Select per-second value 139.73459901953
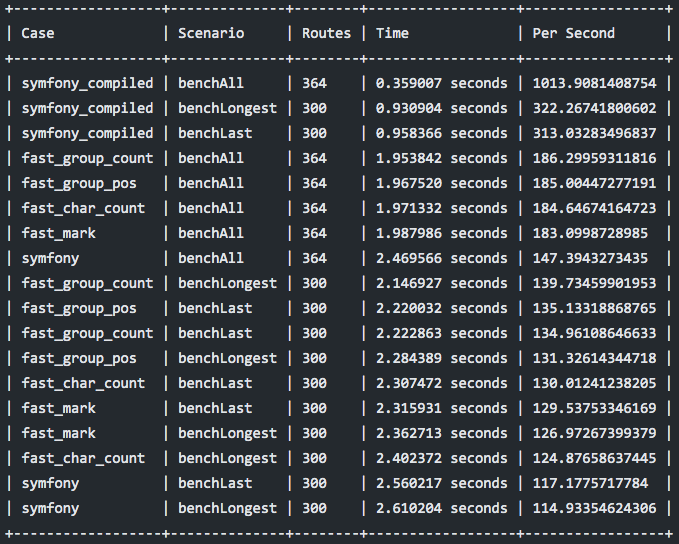 (x=595, y=283)
